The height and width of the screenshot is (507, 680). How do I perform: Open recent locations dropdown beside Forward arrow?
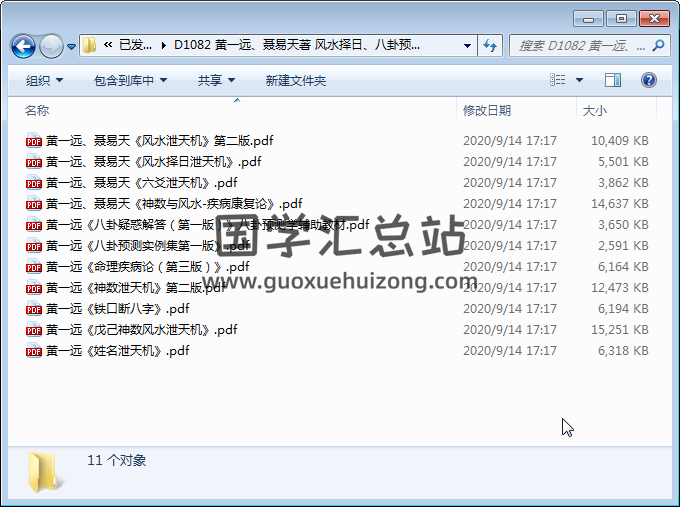coord(72,46)
